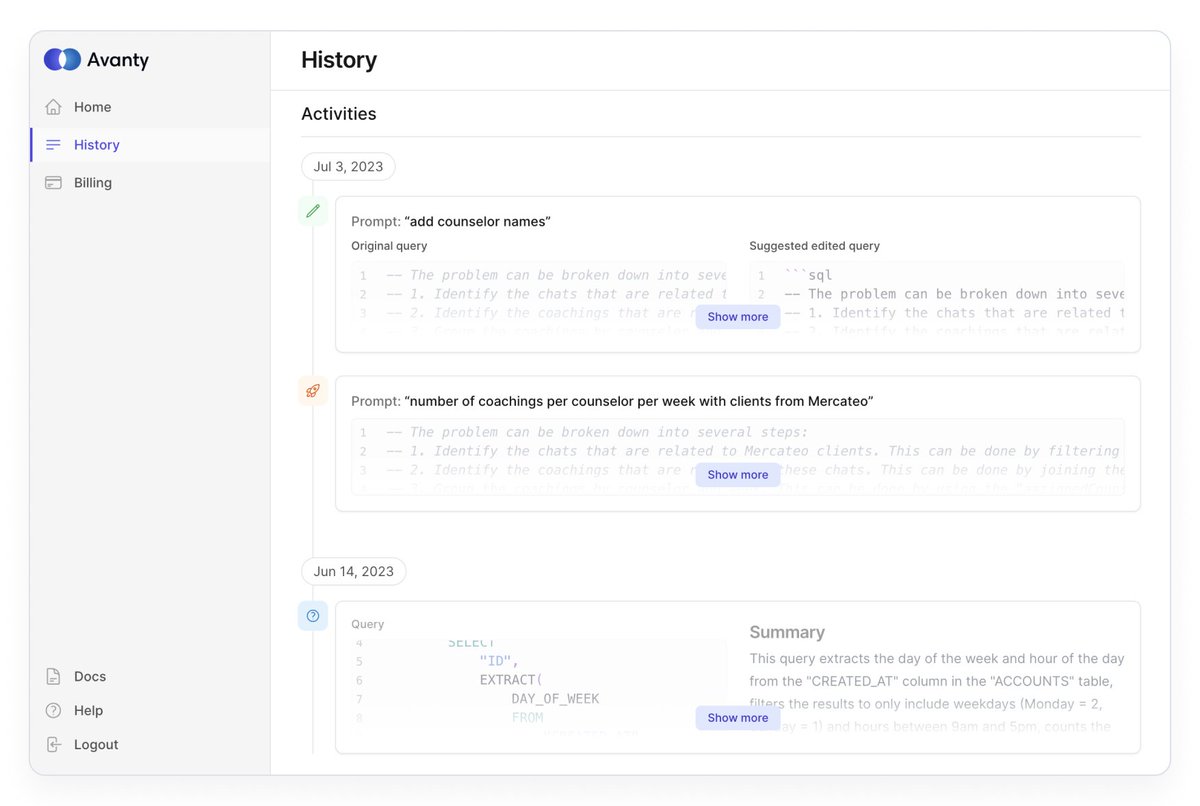Image resolution: width=1200 pixels, height=806 pixels.
Task: Click the Avanty logo icon
Action: coord(62,59)
